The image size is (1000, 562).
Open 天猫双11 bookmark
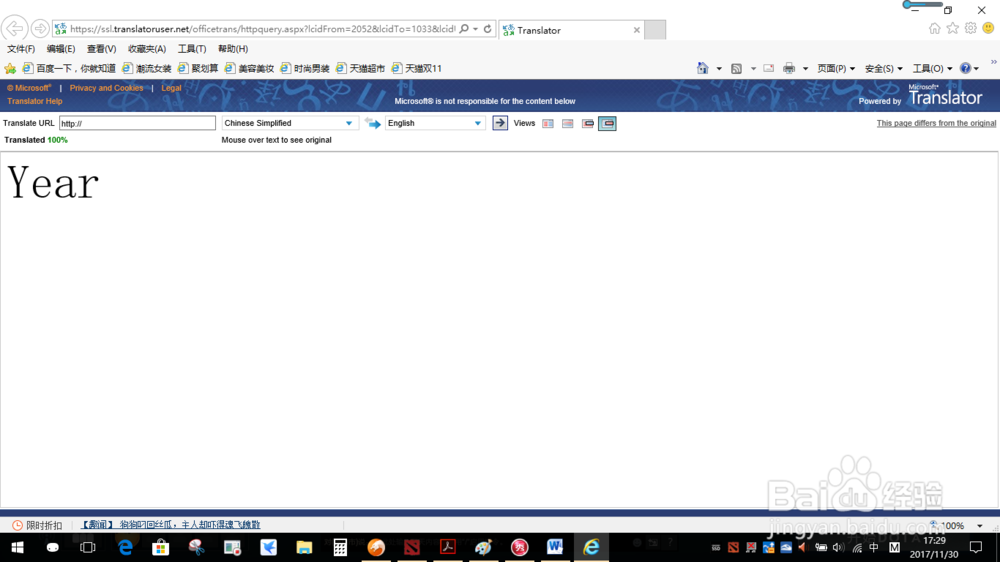[416, 68]
